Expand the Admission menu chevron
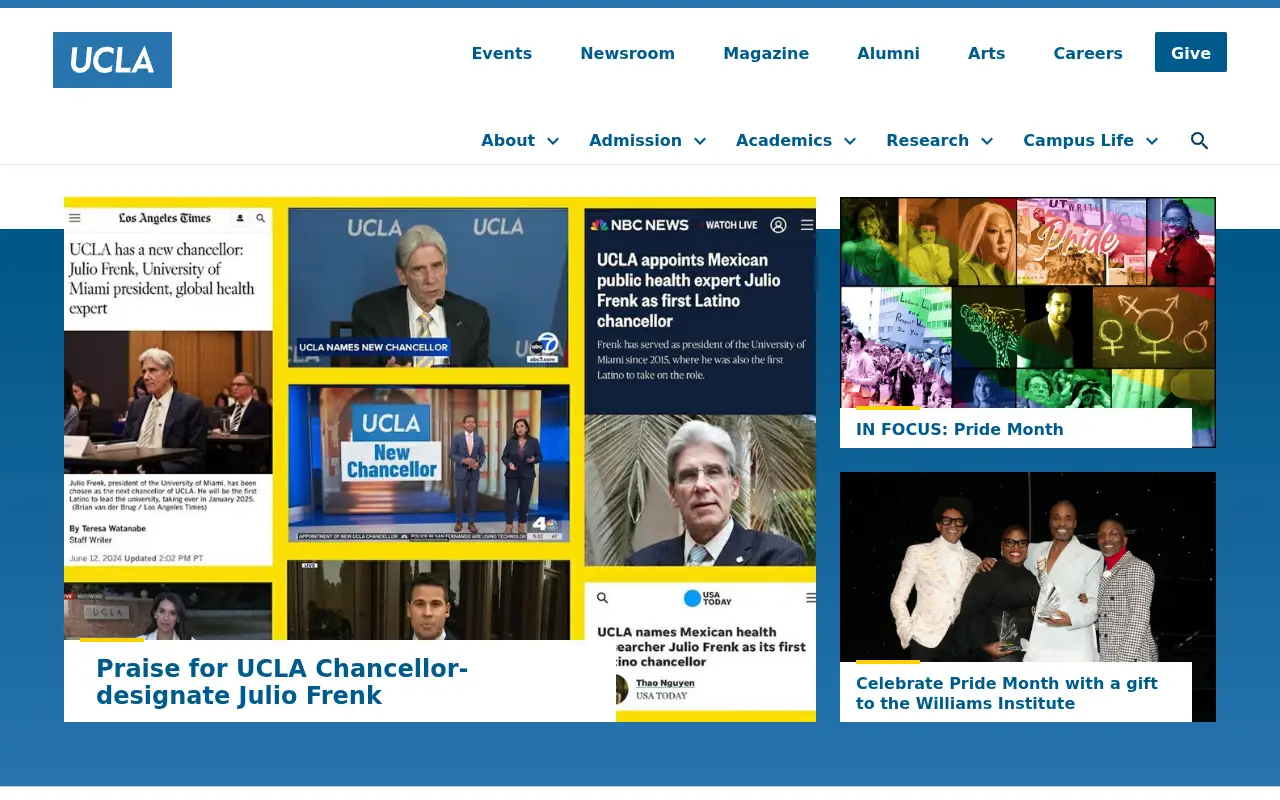This screenshot has width=1280, height=800. (700, 141)
